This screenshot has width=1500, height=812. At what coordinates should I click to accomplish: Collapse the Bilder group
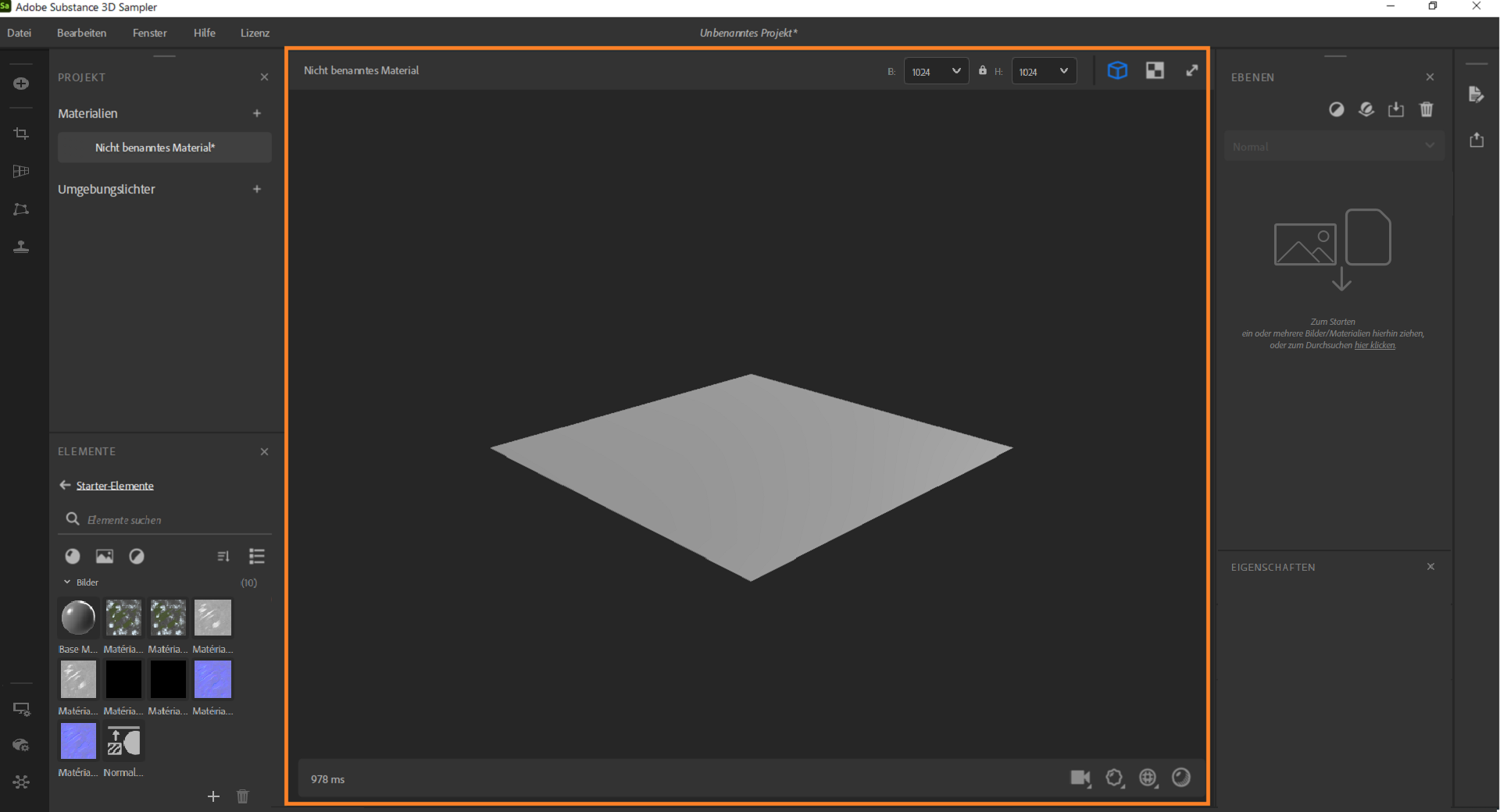(67, 582)
